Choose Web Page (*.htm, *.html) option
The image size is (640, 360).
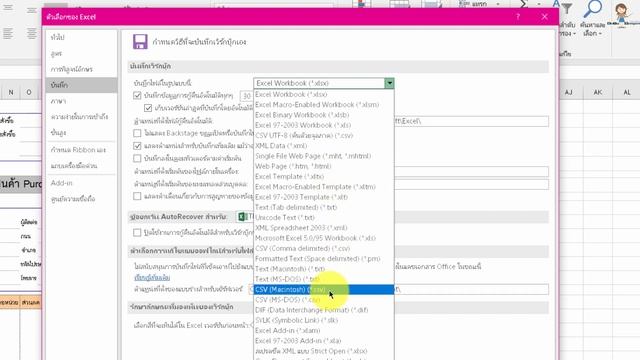(x=324, y=166)
